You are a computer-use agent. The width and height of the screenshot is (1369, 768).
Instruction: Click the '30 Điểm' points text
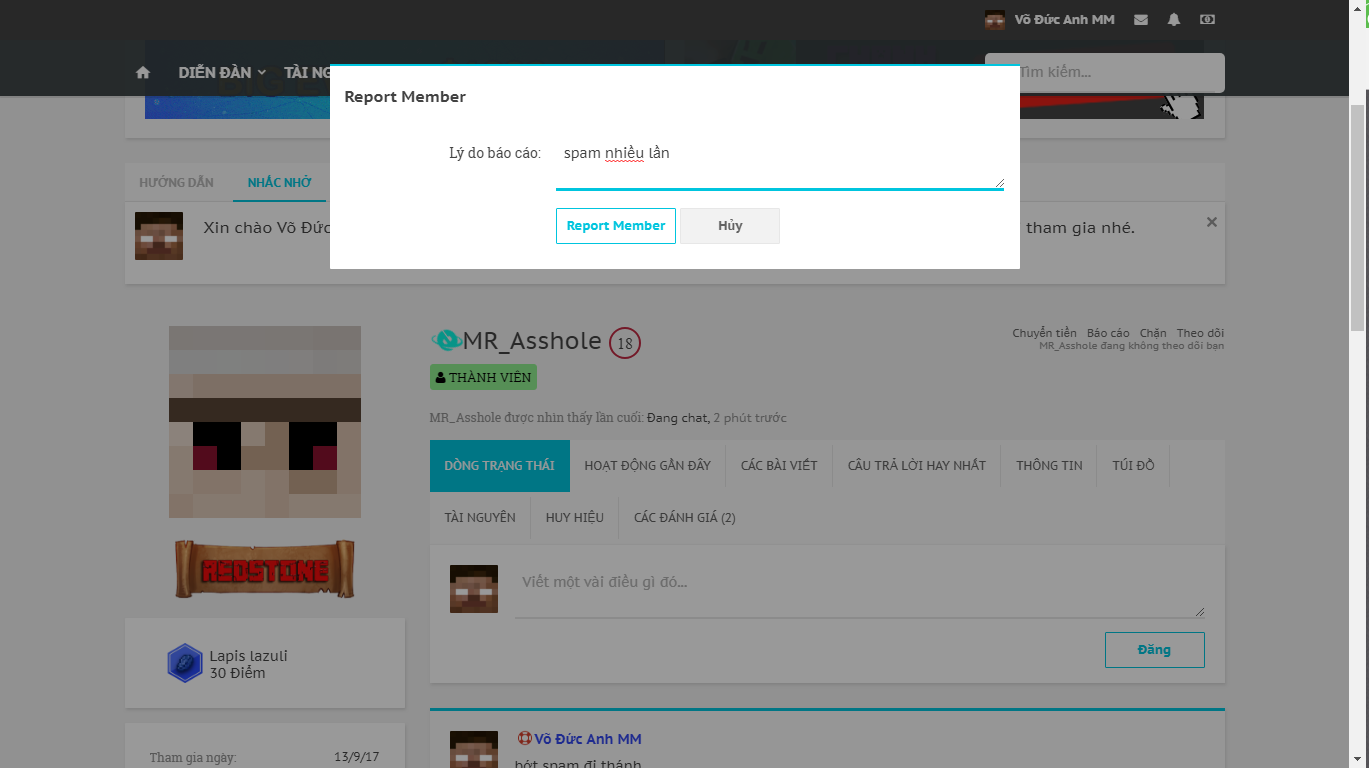click(238, 673)
